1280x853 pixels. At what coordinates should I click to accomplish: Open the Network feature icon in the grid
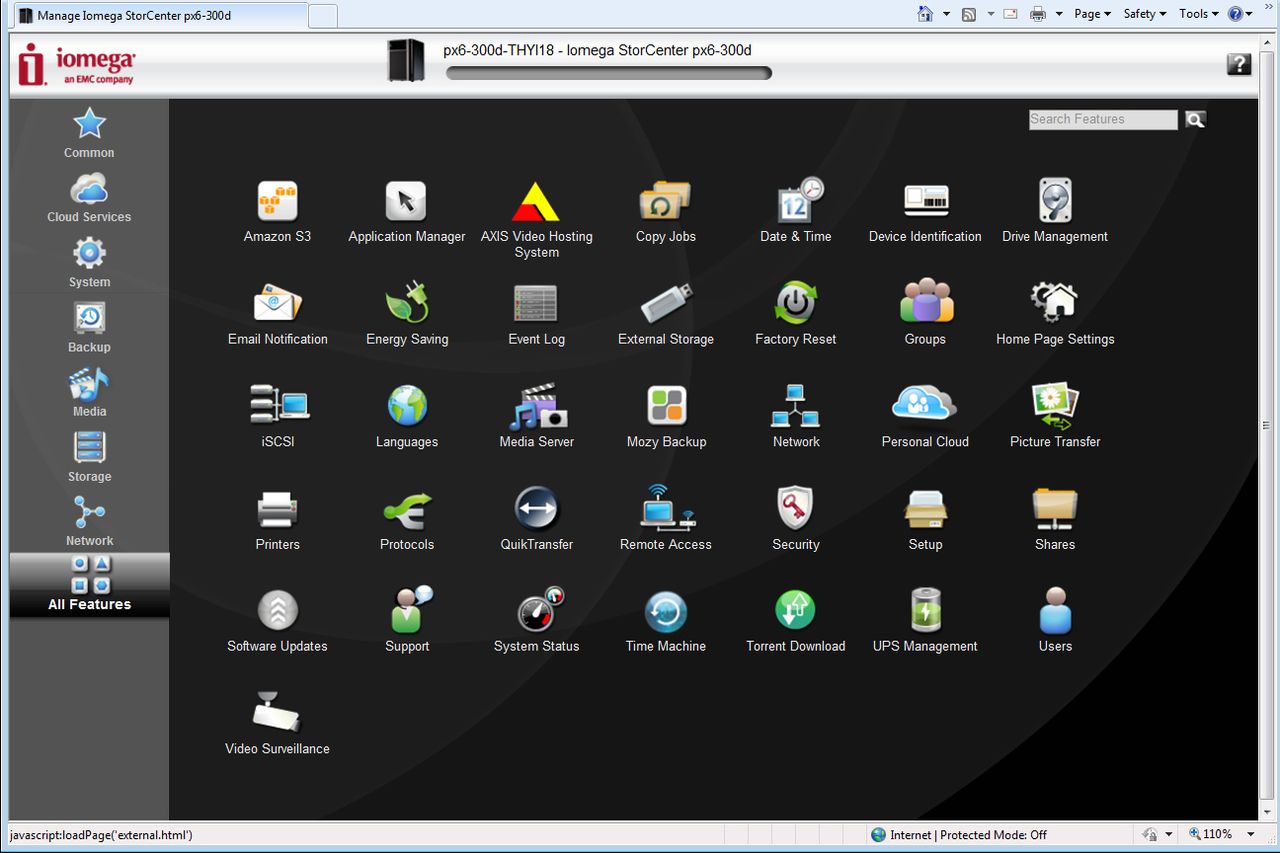tap(796, 417)
